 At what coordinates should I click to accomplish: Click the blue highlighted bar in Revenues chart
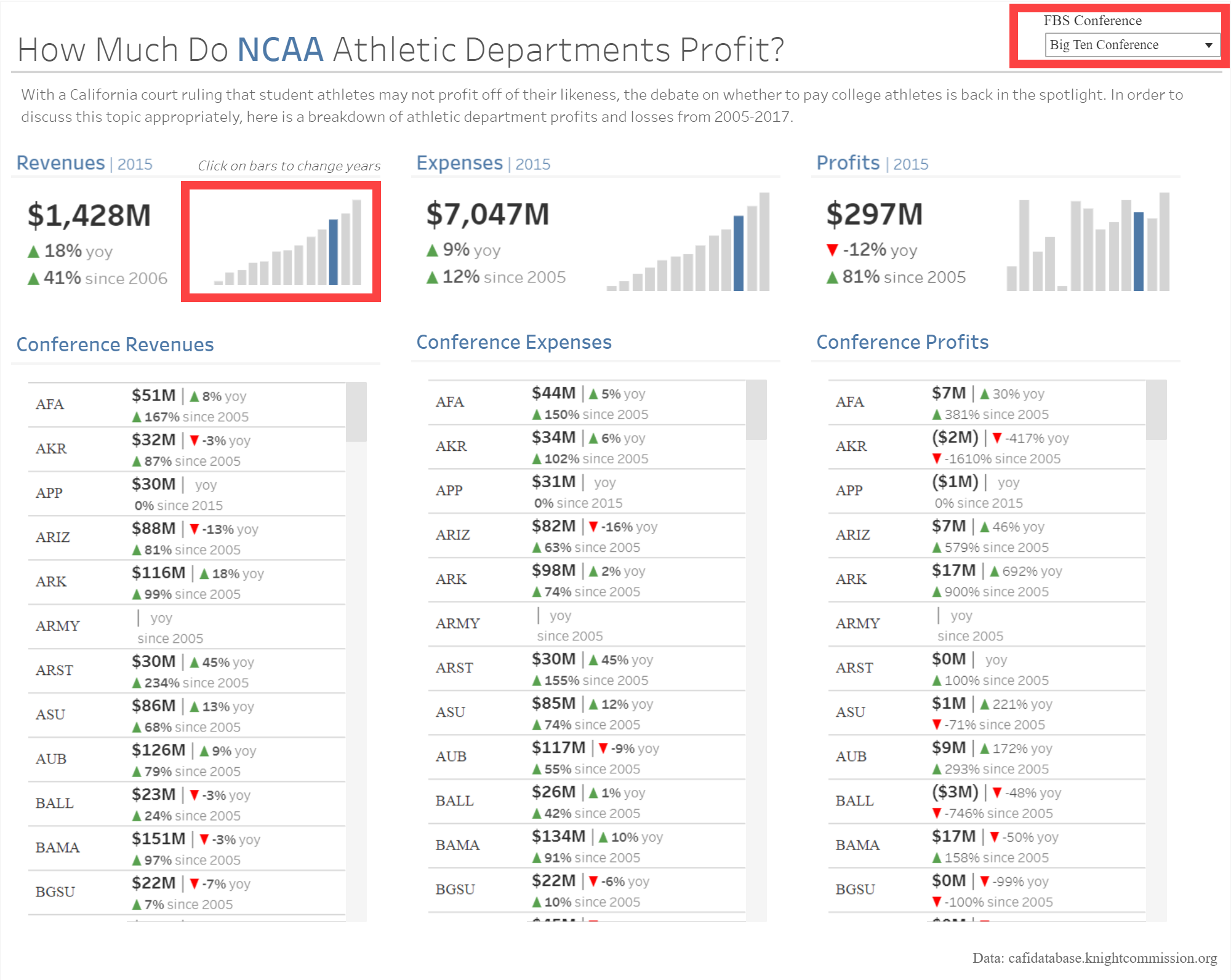click(x=334, y=252)
